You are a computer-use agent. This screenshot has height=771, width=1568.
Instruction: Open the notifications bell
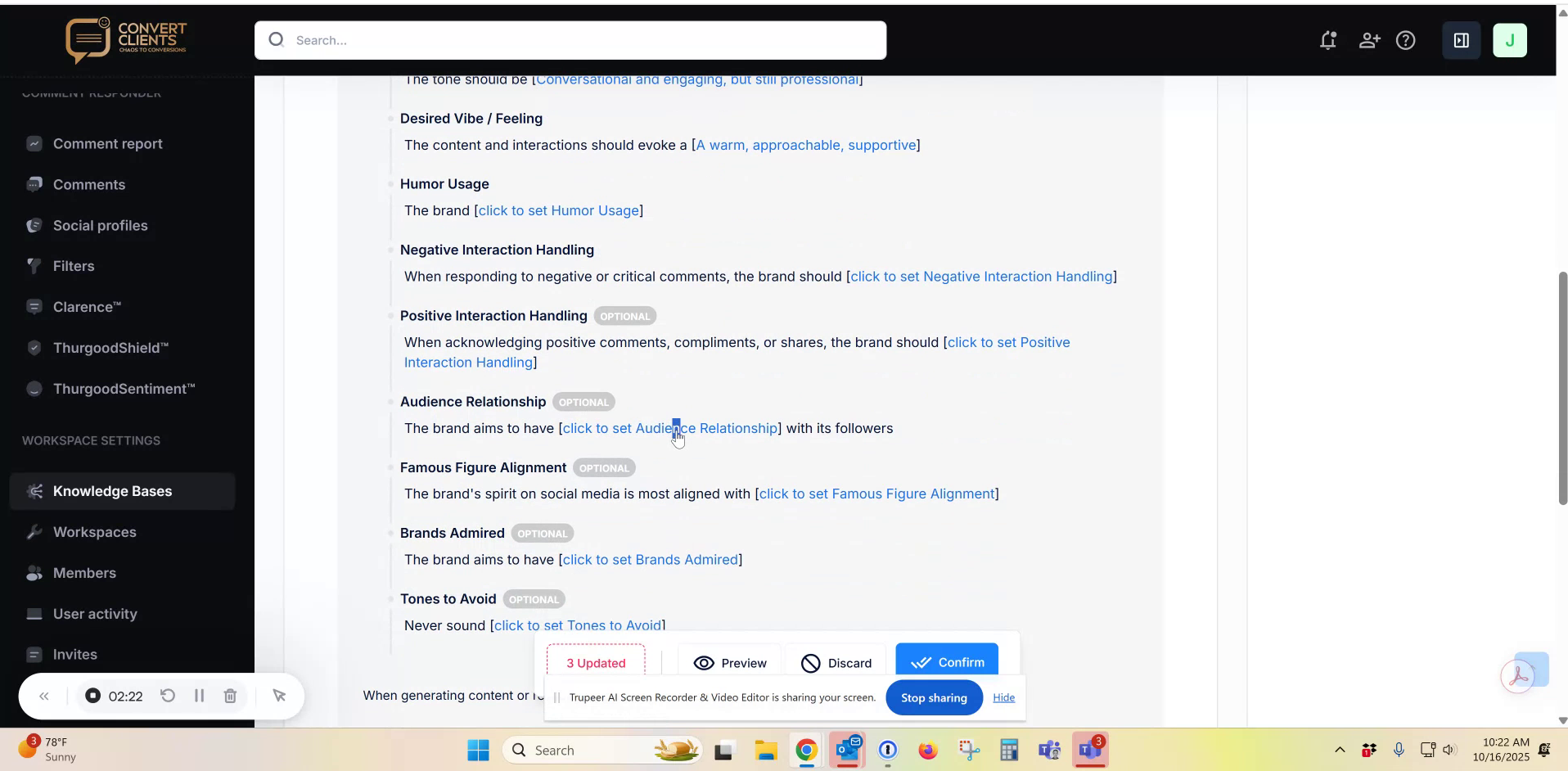point(1329,40)
